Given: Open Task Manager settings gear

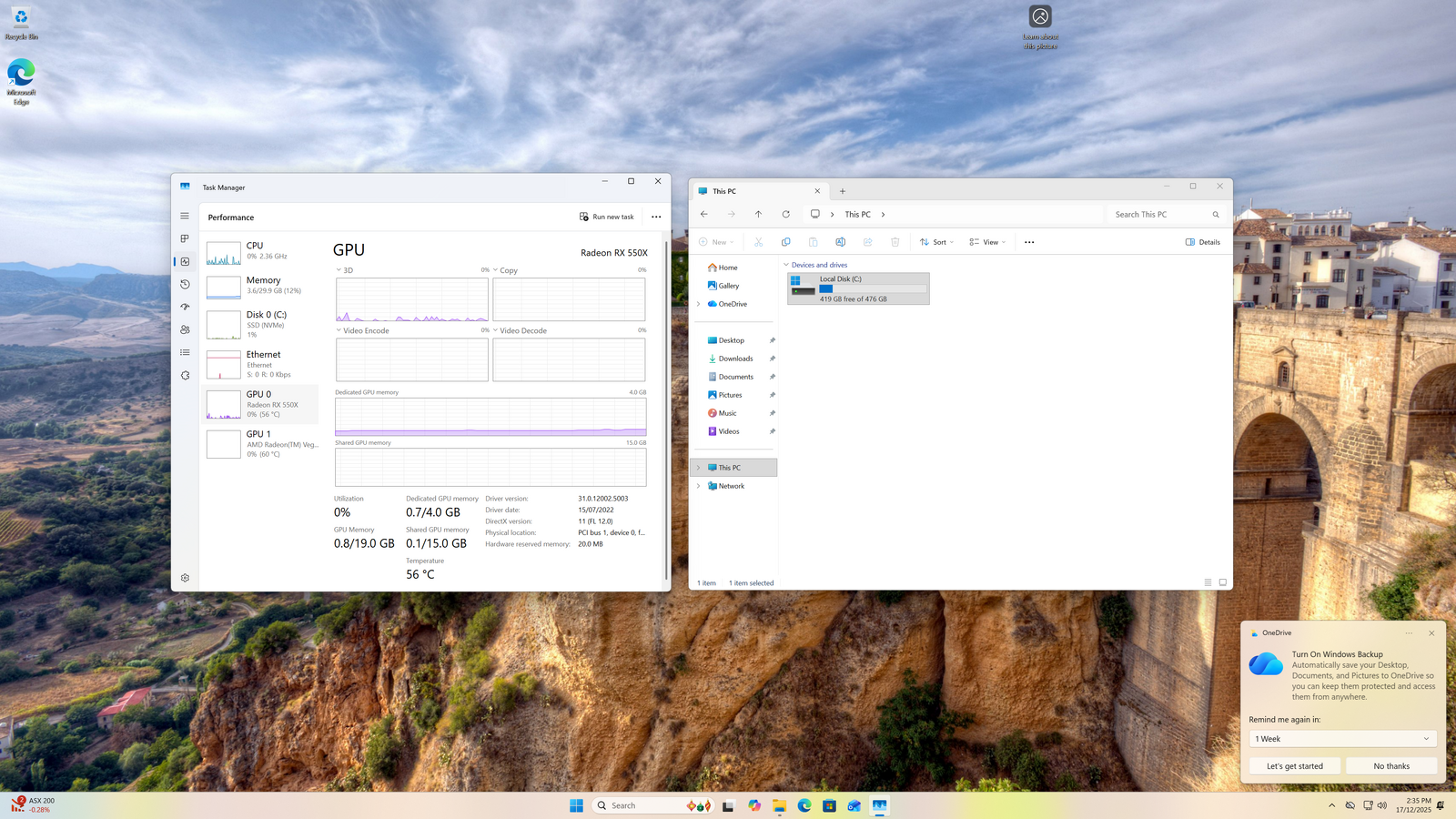Looking at the screenshot, I should pyautogui.click(x=185, y=578).
